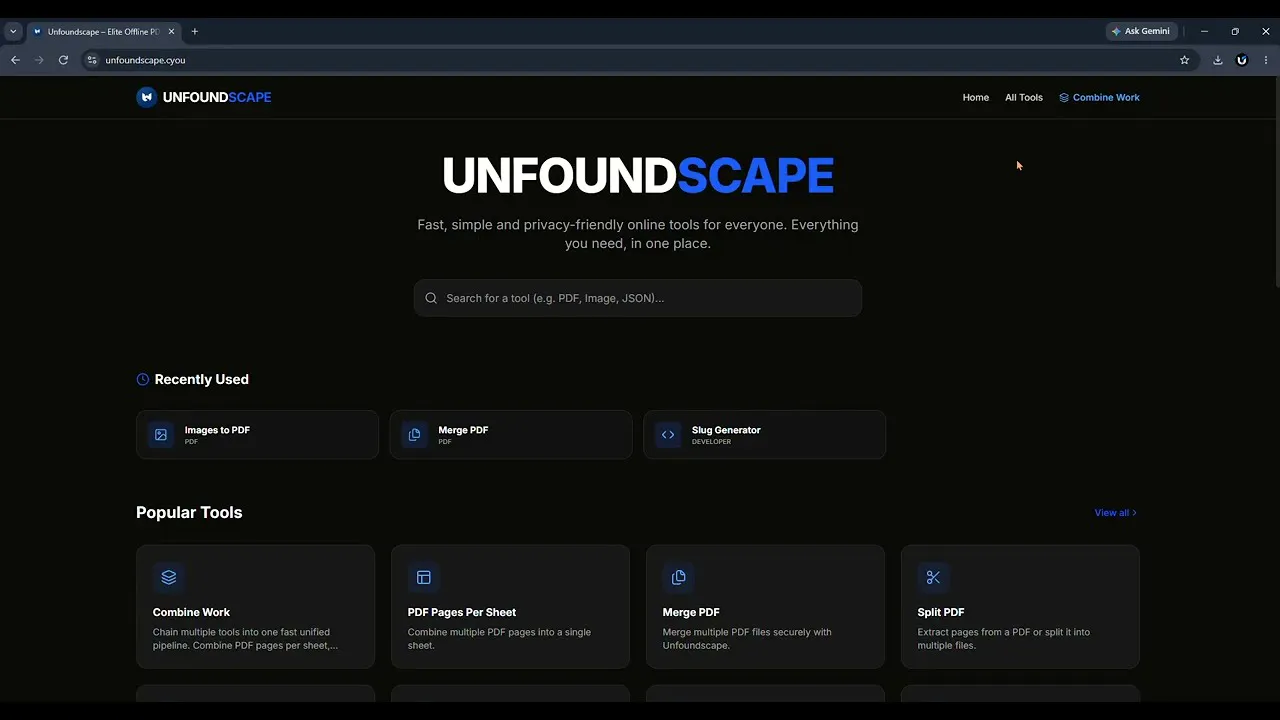The width and height of the screenshot is (1280, 720).
Task: Click the clock icon next to Recently Used
Action: [143, 379]
